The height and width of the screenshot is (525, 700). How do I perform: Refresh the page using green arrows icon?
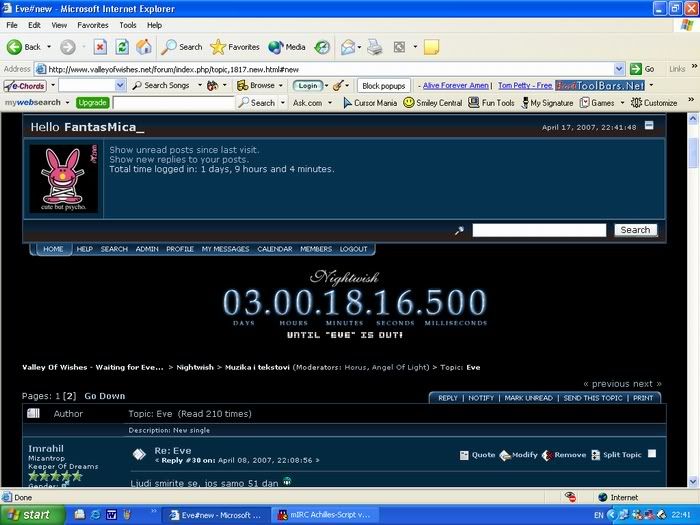tap(122, 47)
